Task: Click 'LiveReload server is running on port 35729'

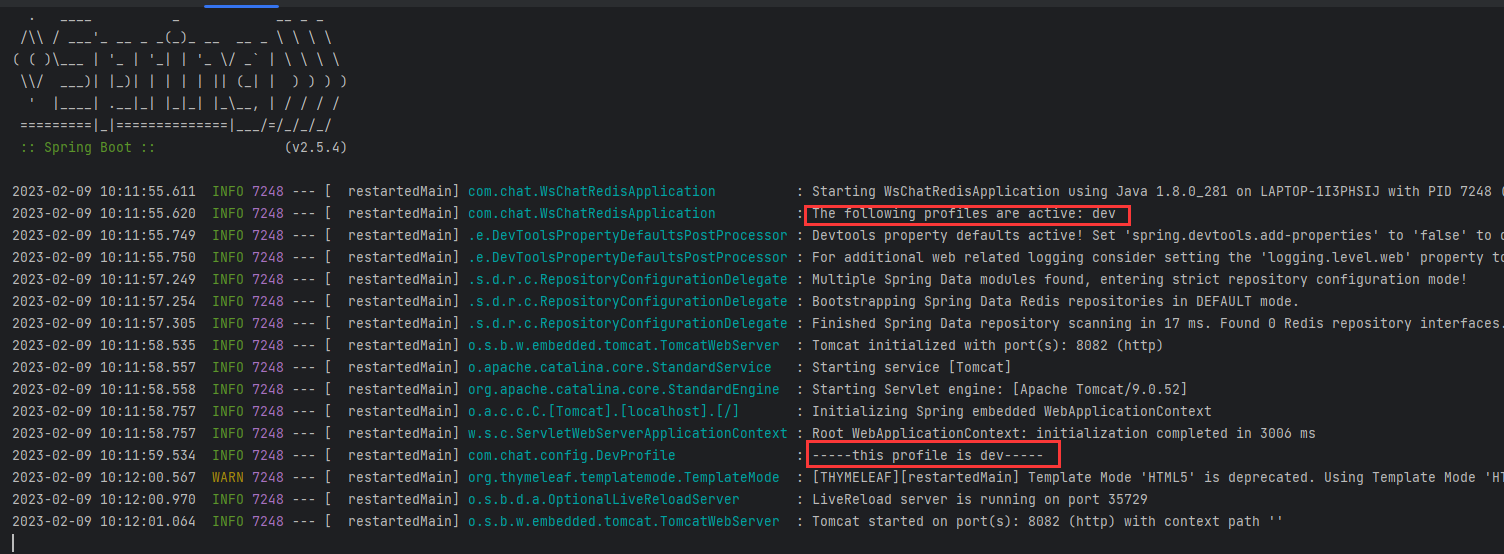Action: [x=979, y=499]
